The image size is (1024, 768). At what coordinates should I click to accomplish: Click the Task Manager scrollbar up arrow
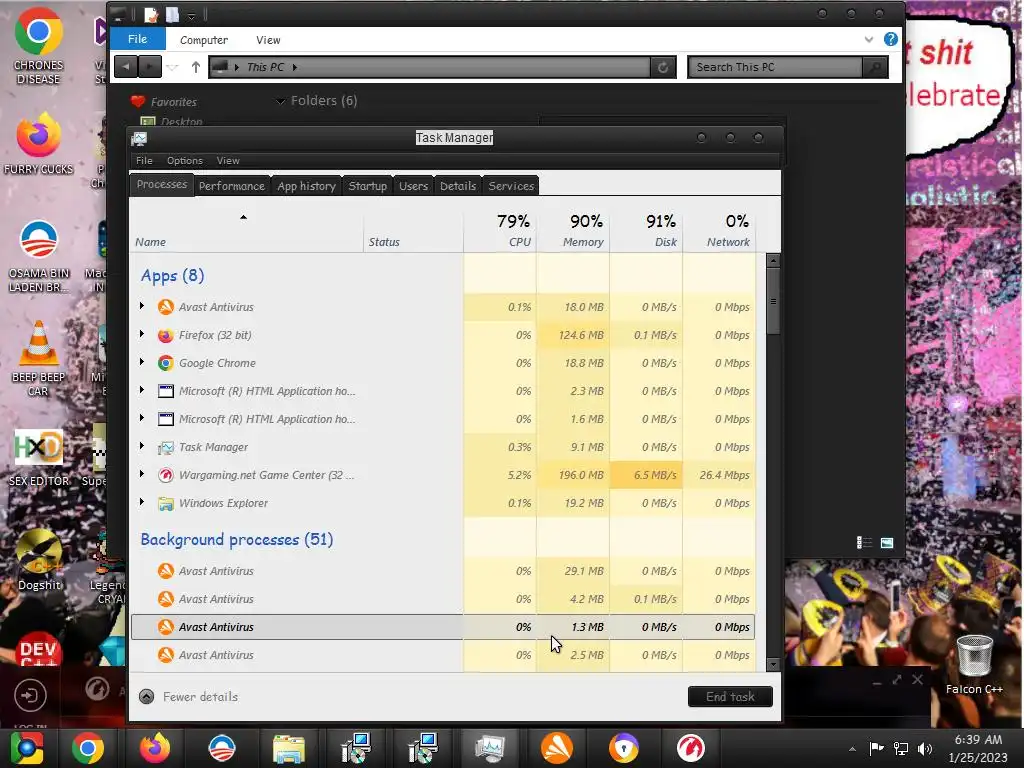pyautogui.click(x=773, y=261)
